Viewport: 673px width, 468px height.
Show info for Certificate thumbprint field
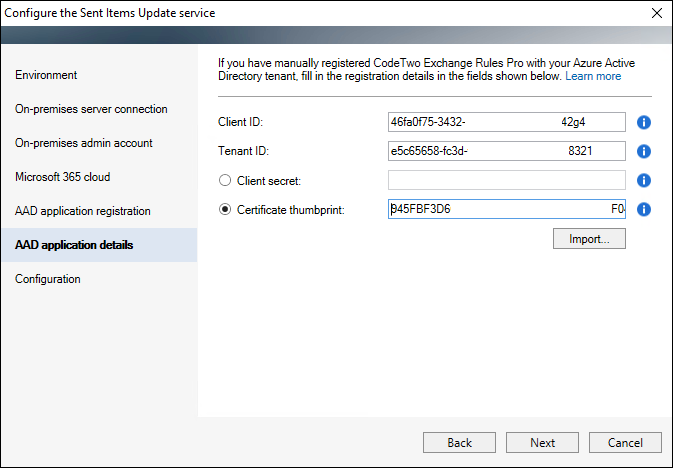(x=643, y=210)
